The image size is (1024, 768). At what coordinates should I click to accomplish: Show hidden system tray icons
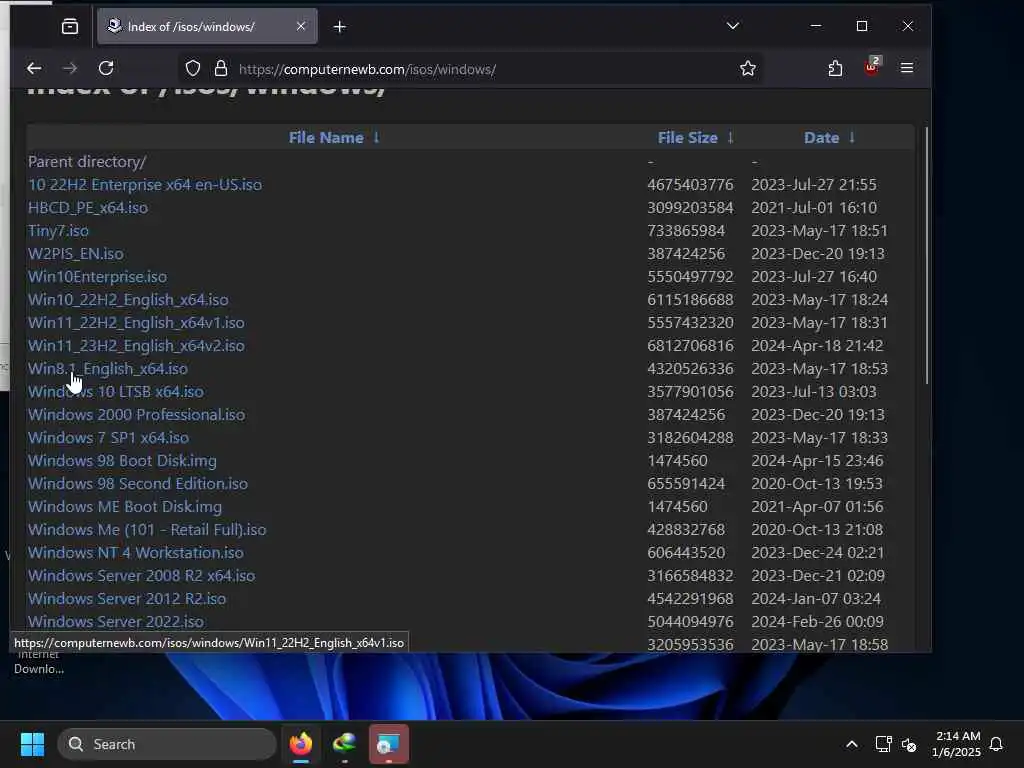(x=852, y=744)
